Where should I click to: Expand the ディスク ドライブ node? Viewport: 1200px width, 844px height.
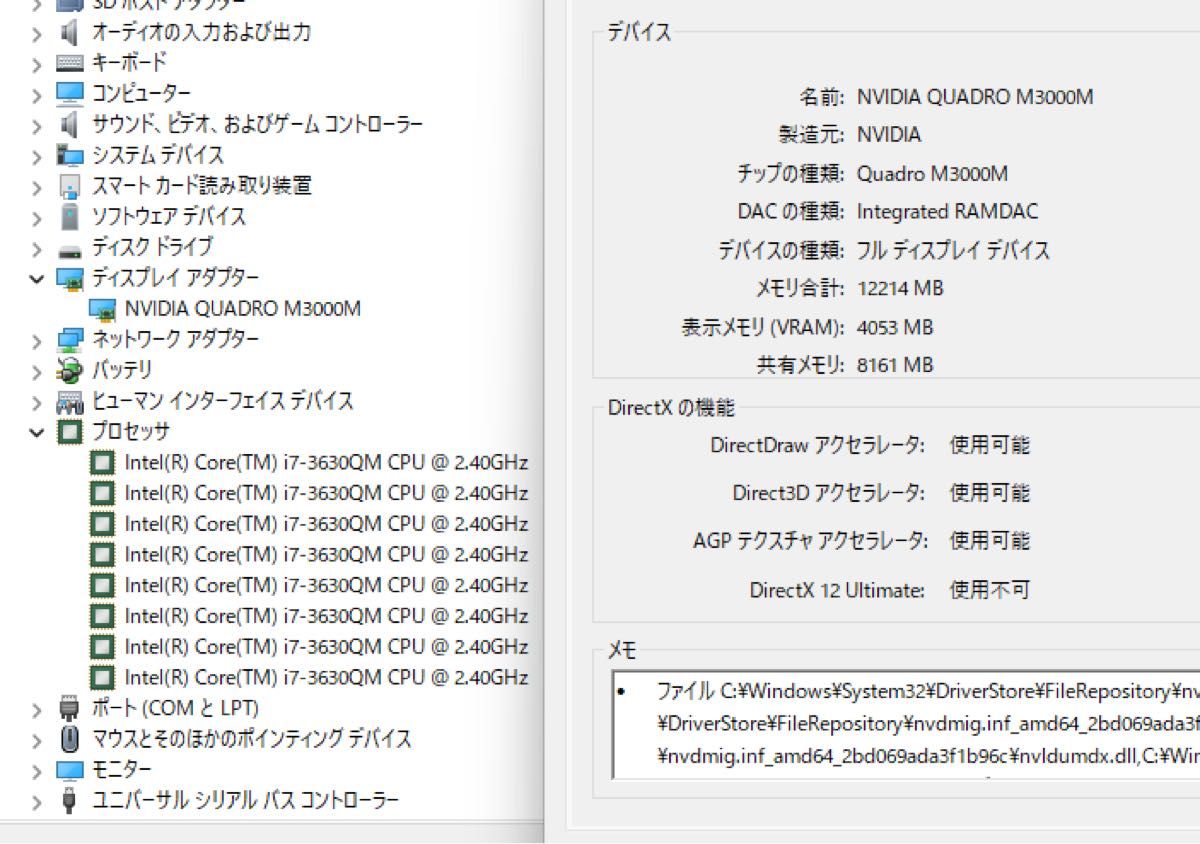coord(37,248)
